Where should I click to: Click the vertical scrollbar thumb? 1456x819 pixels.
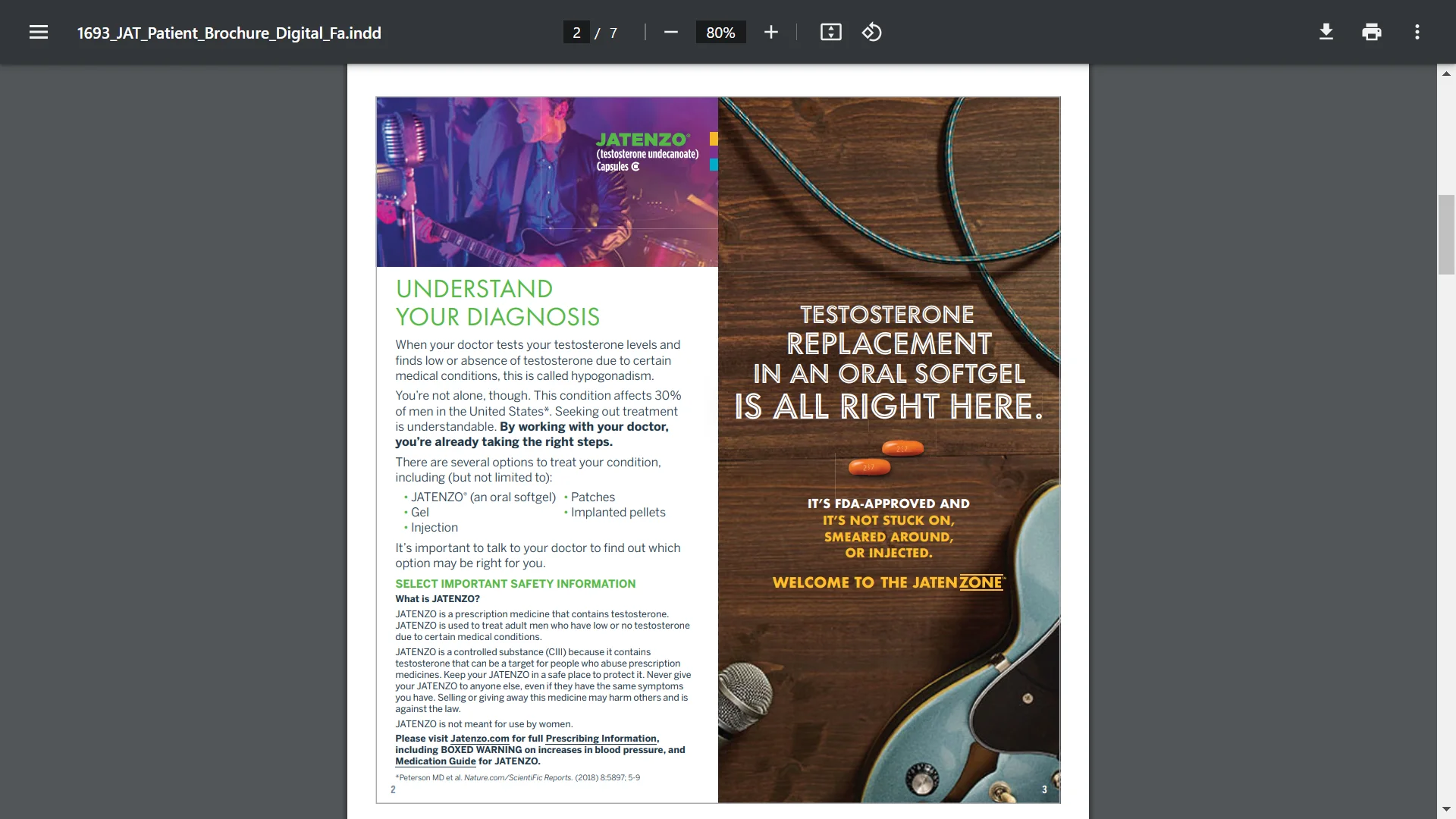point(1446,234)
